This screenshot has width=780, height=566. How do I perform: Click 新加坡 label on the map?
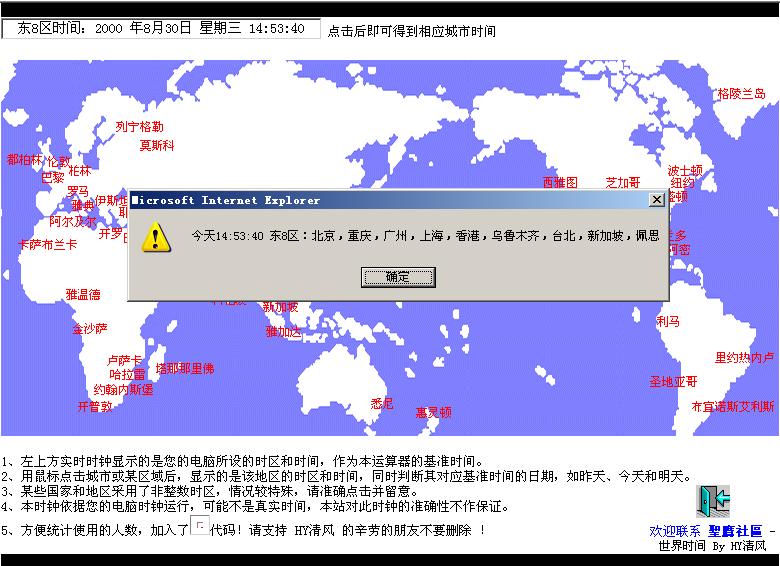281,307
